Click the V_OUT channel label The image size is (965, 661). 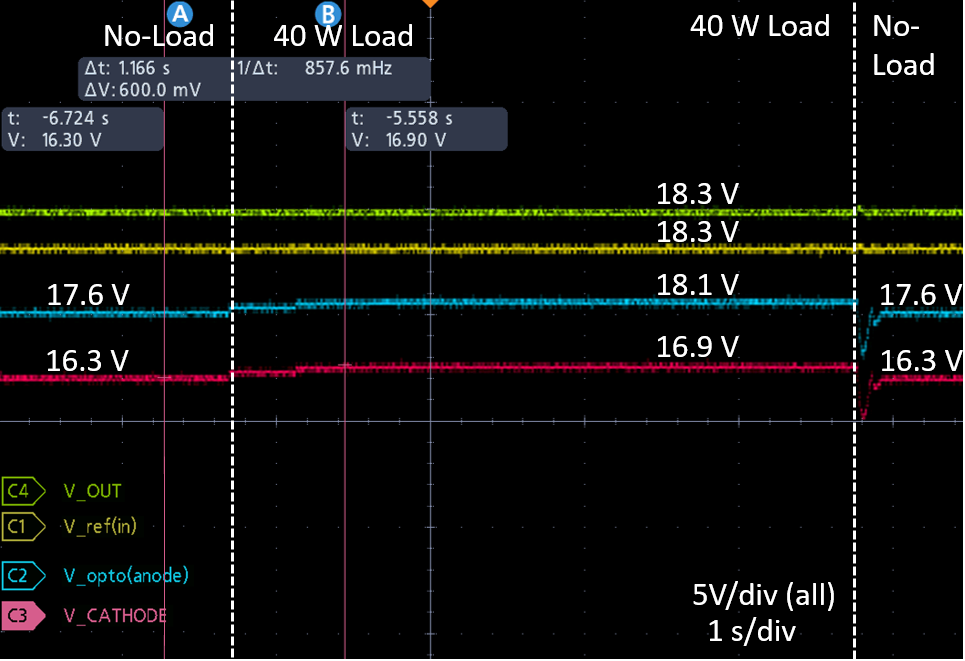[x=92, y=491]
